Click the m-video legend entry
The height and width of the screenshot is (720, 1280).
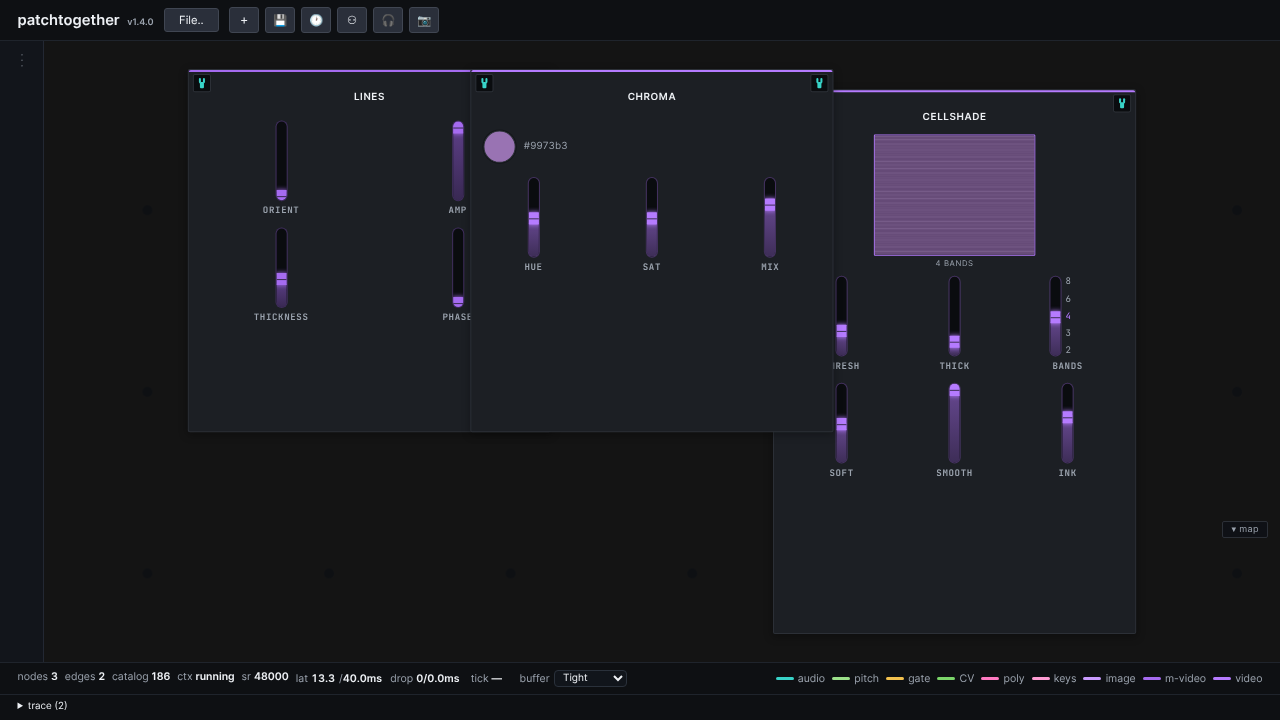click(x=1175, y=679)
